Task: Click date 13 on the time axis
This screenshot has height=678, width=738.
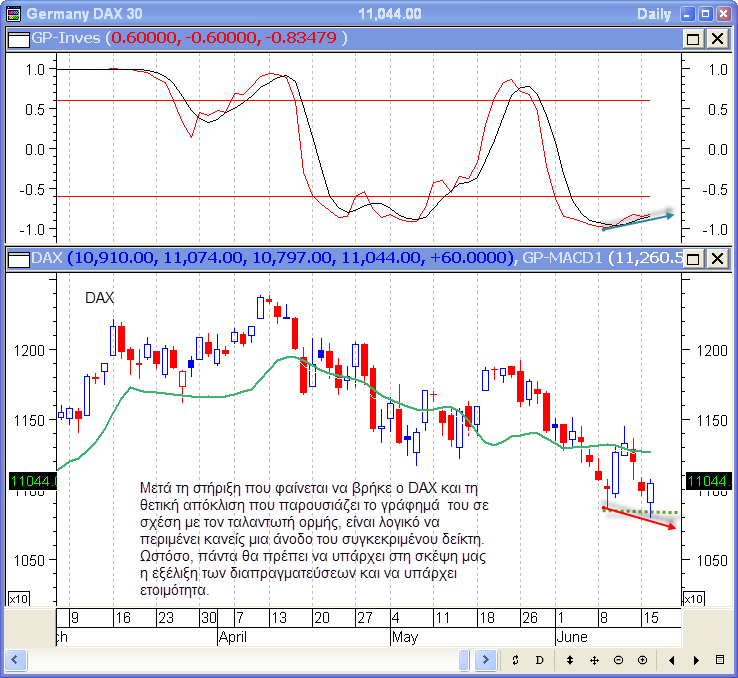Action: 279,618
